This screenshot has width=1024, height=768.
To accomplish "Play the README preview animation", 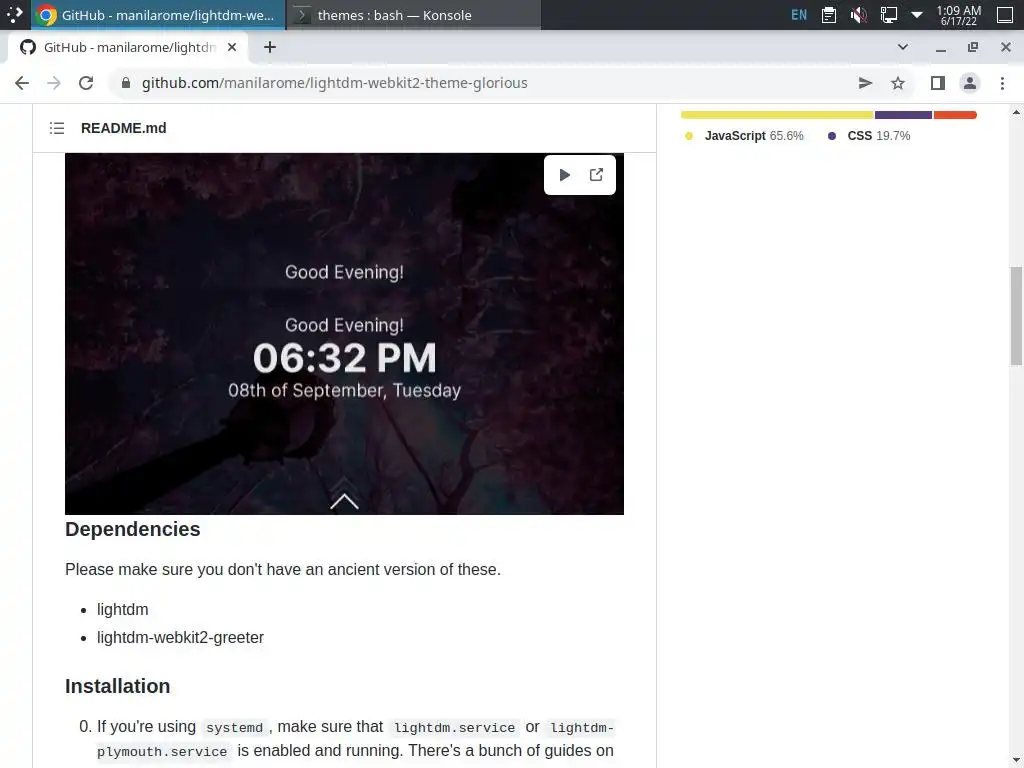I will click(x=565, y=175).
